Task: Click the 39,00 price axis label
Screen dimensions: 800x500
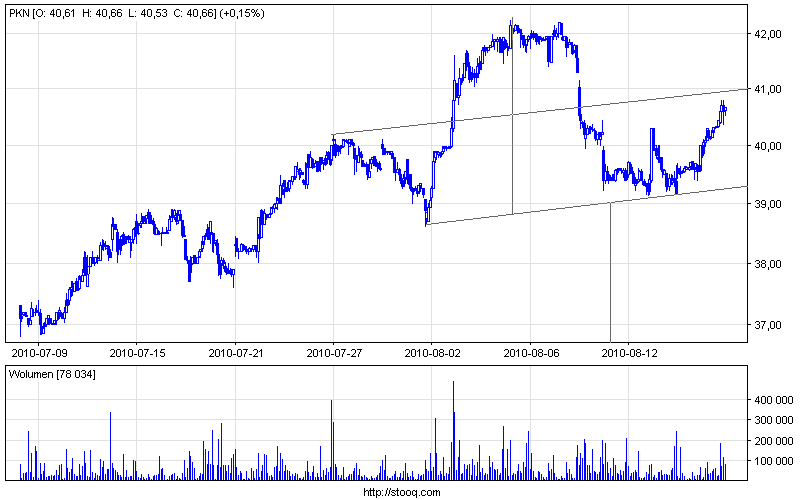Action: 767,204
